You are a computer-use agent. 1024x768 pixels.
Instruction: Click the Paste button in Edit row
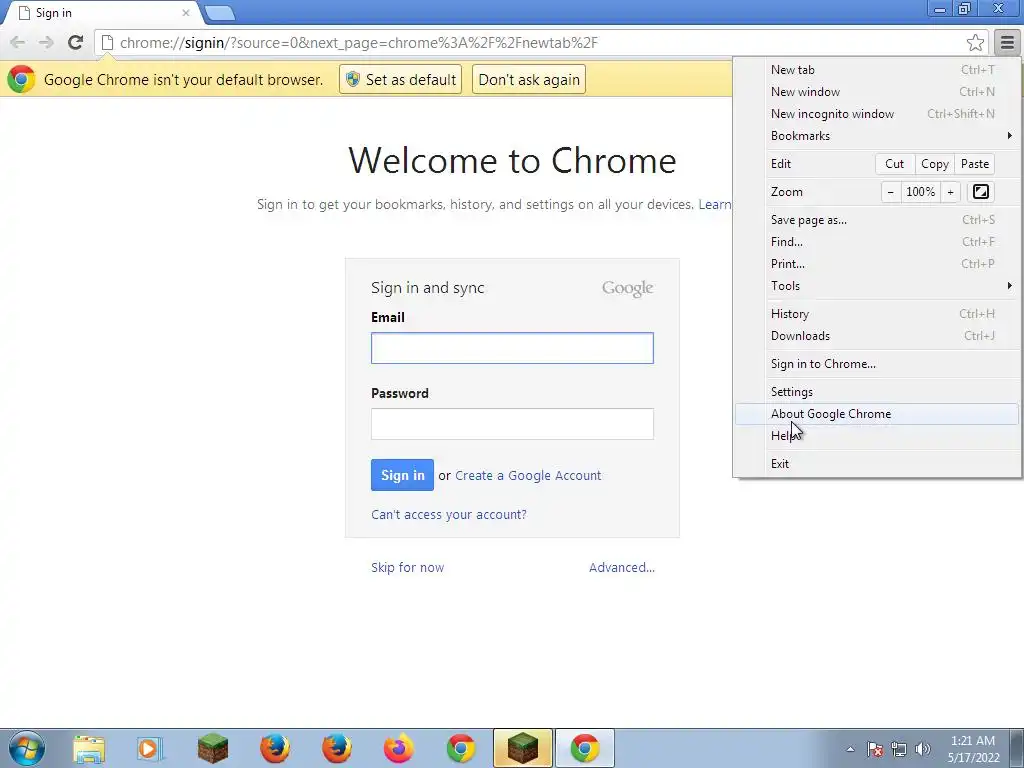pyautogui.click(x=974, y=164)
